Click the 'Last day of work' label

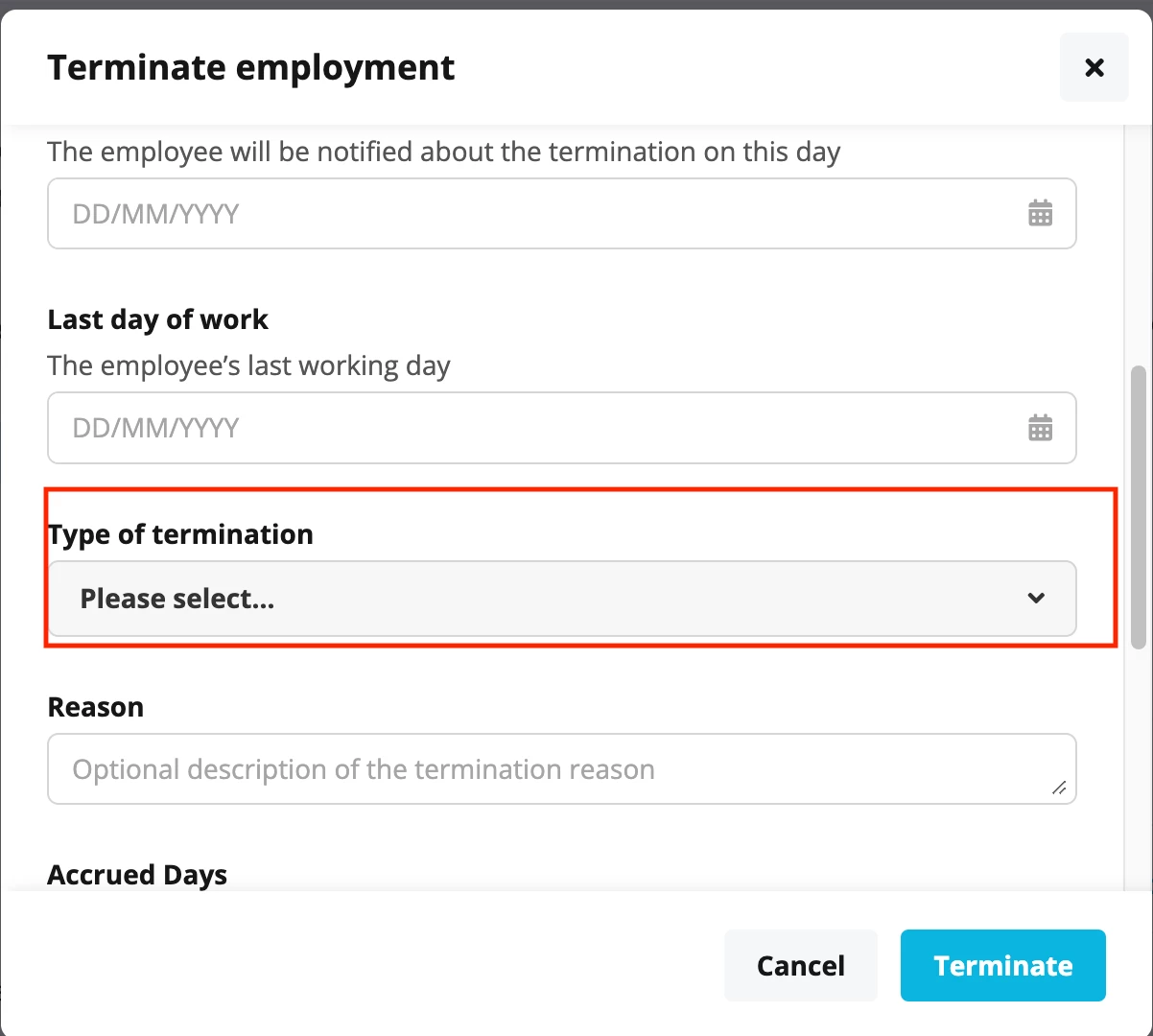click(158, 319)
